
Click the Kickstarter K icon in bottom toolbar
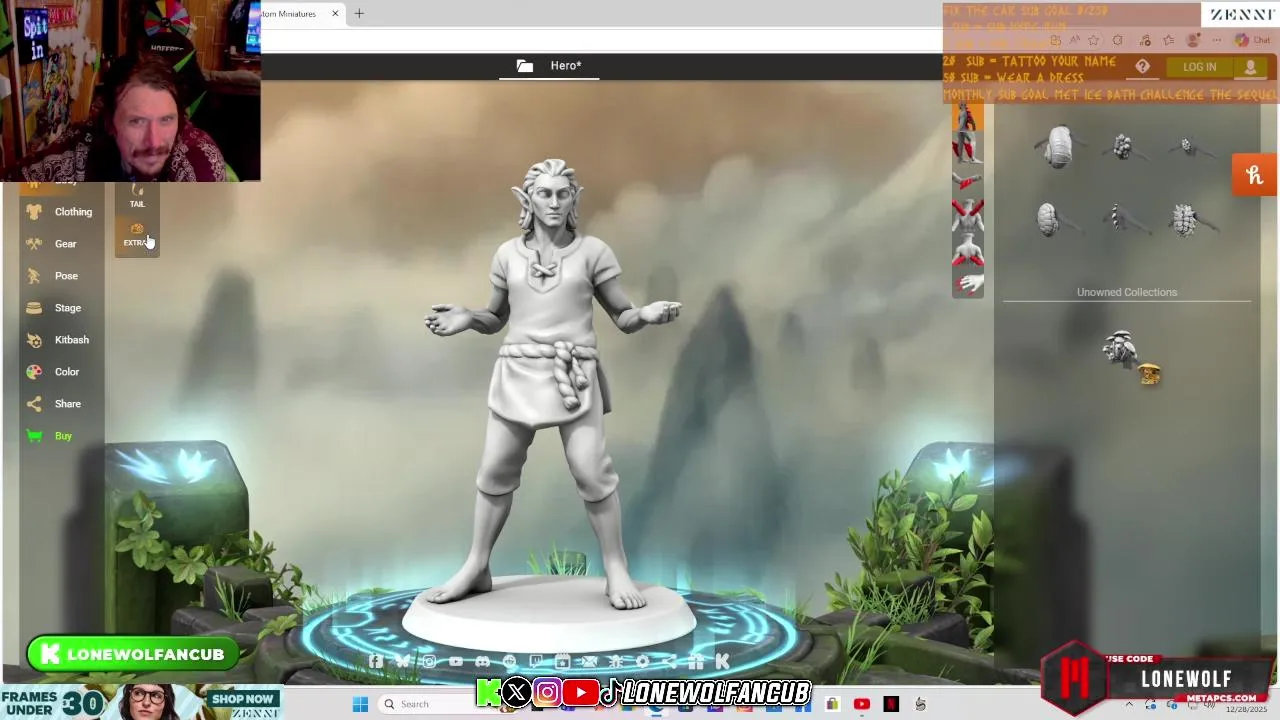(x=722, y=661)
